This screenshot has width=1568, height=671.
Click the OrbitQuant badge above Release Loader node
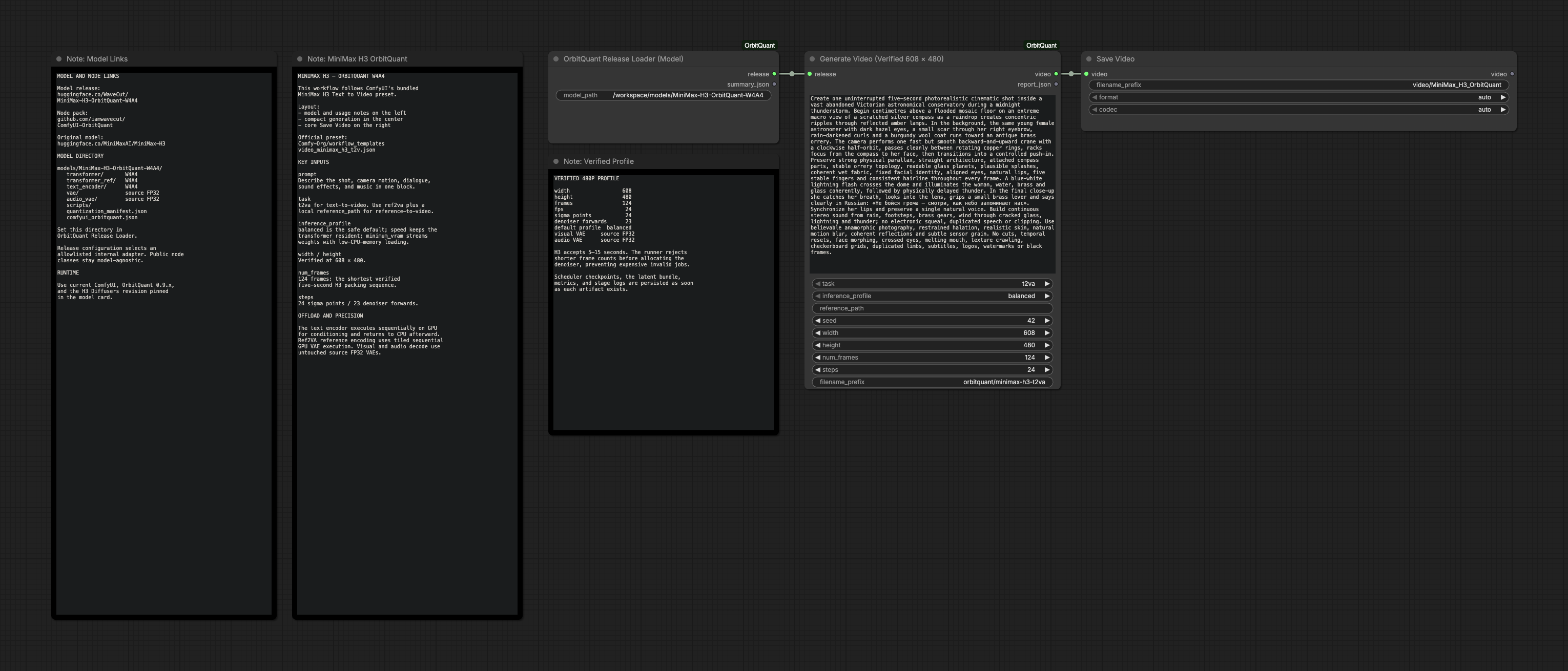(x=759, y=46)
